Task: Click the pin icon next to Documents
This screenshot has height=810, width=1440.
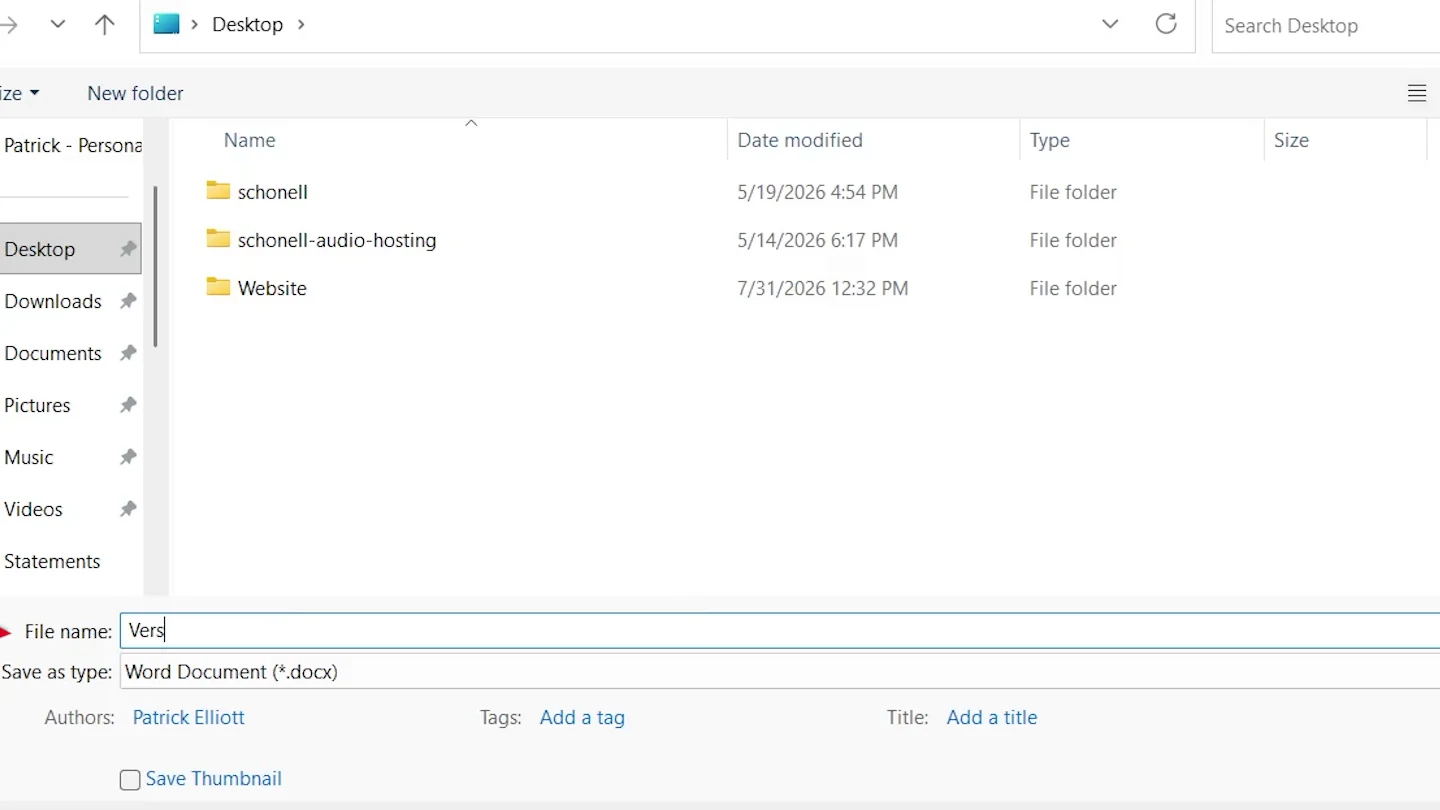Action: point(128,353)
